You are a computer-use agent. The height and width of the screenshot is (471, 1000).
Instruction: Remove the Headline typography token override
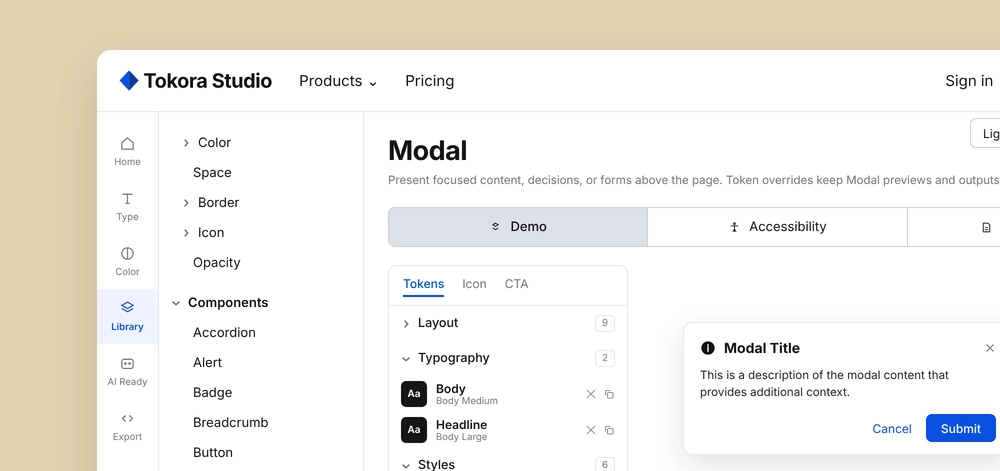[x=591, y=430]
